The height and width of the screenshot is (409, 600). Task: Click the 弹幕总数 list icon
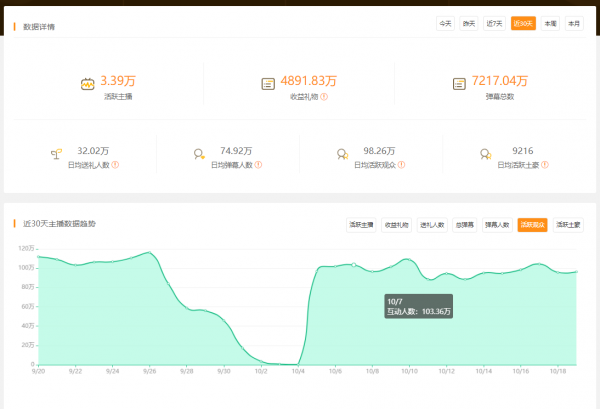458,84
